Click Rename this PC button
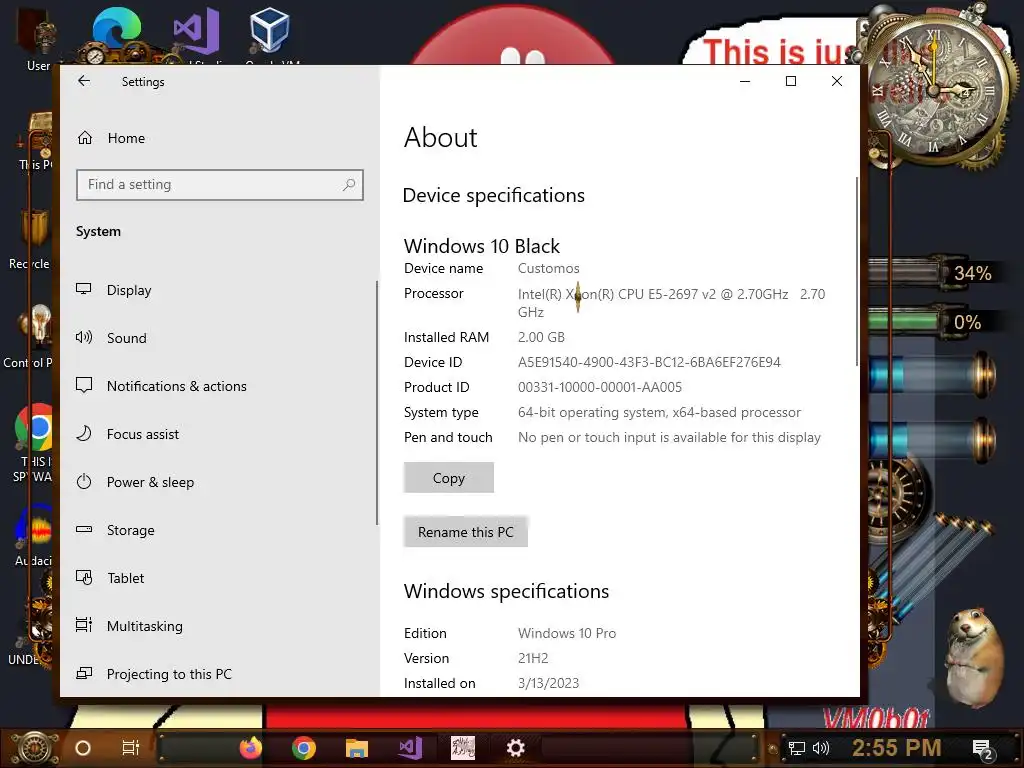Screen dimensions: 1024x768 [x=466, y=532]
